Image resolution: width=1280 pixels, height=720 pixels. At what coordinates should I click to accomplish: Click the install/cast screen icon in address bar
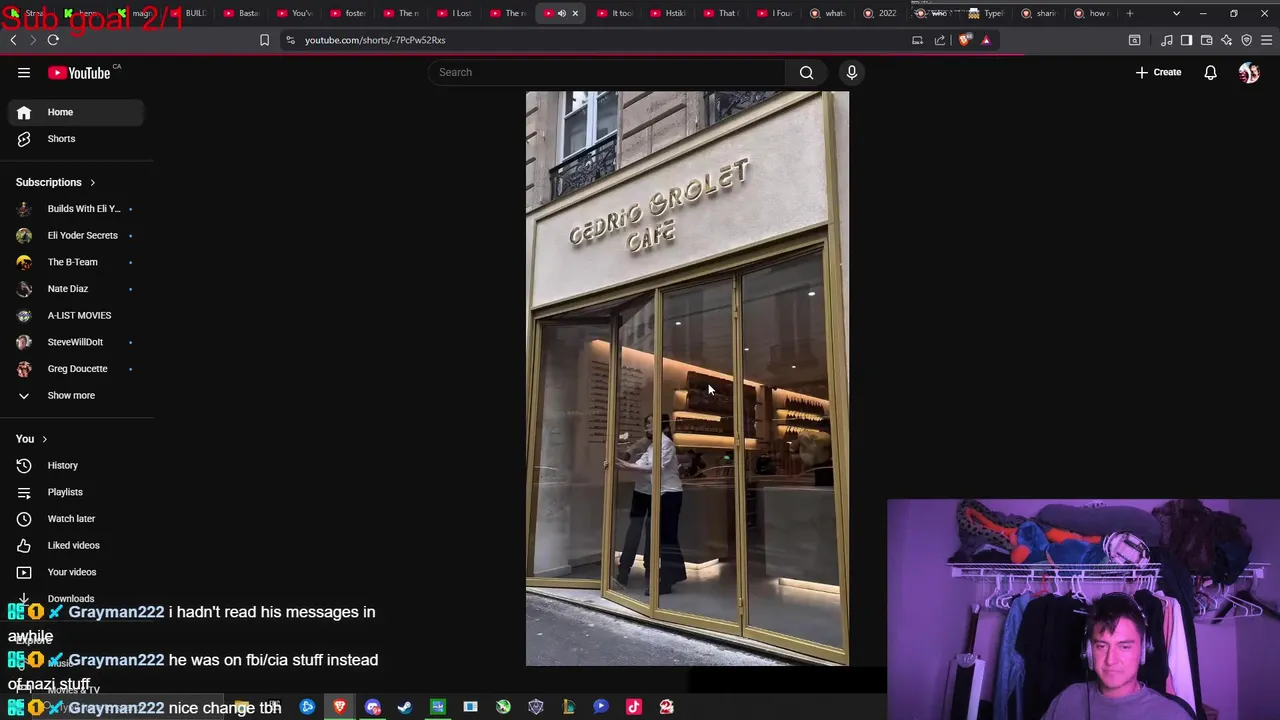pos(917,40)
